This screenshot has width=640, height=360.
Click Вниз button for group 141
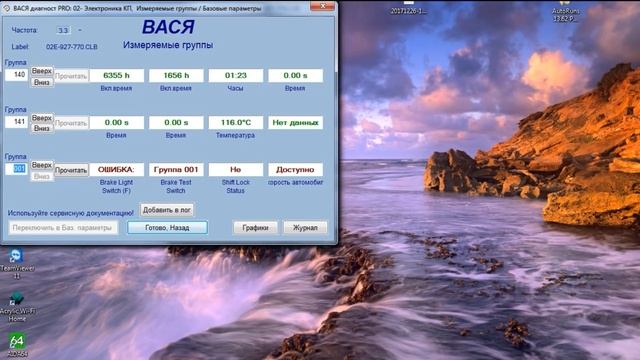[42, 128]
